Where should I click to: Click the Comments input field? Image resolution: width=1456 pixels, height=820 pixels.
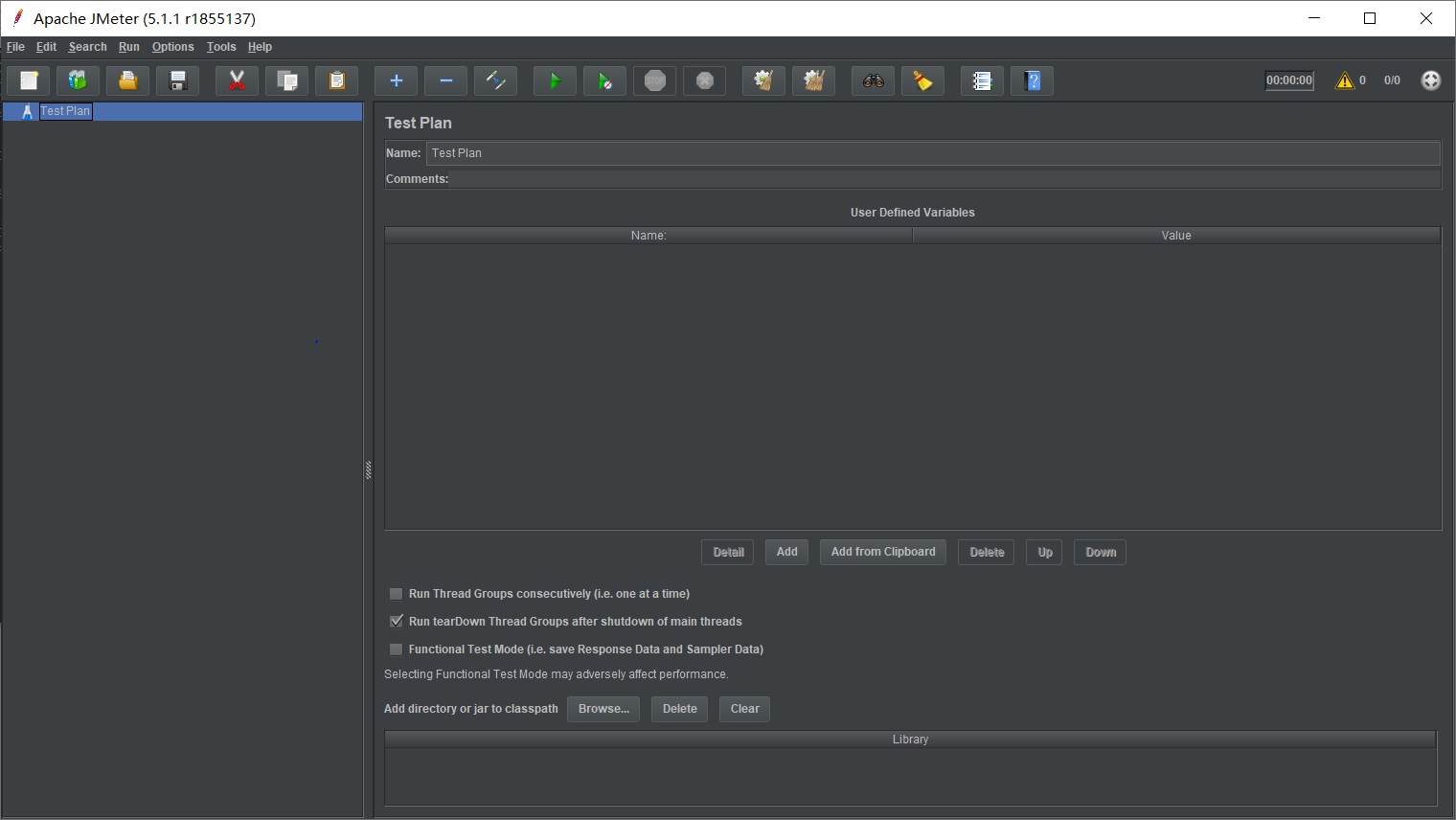[945, 179]
